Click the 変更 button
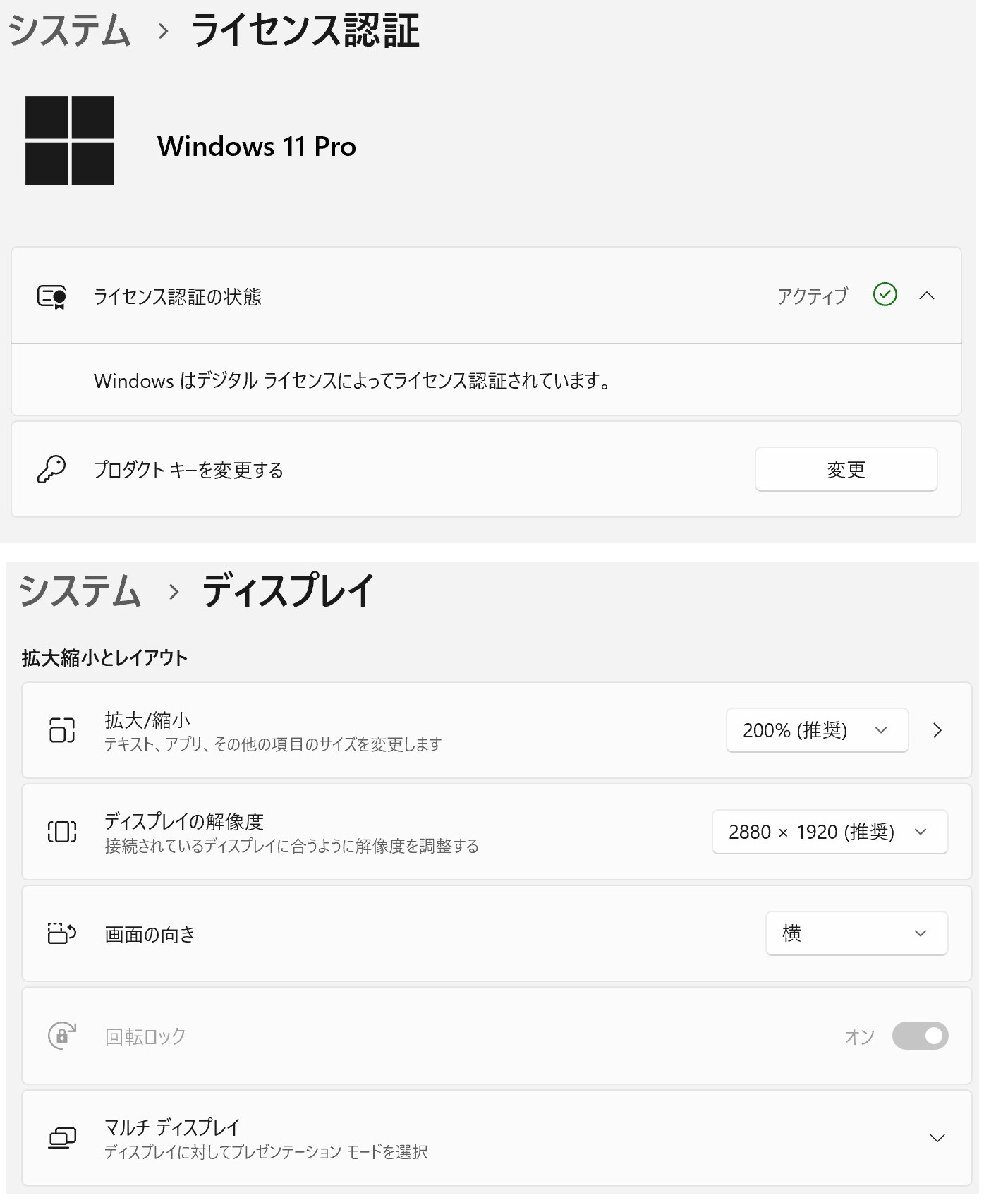Viewport: 984px width, 1200px height. [846, 469]
